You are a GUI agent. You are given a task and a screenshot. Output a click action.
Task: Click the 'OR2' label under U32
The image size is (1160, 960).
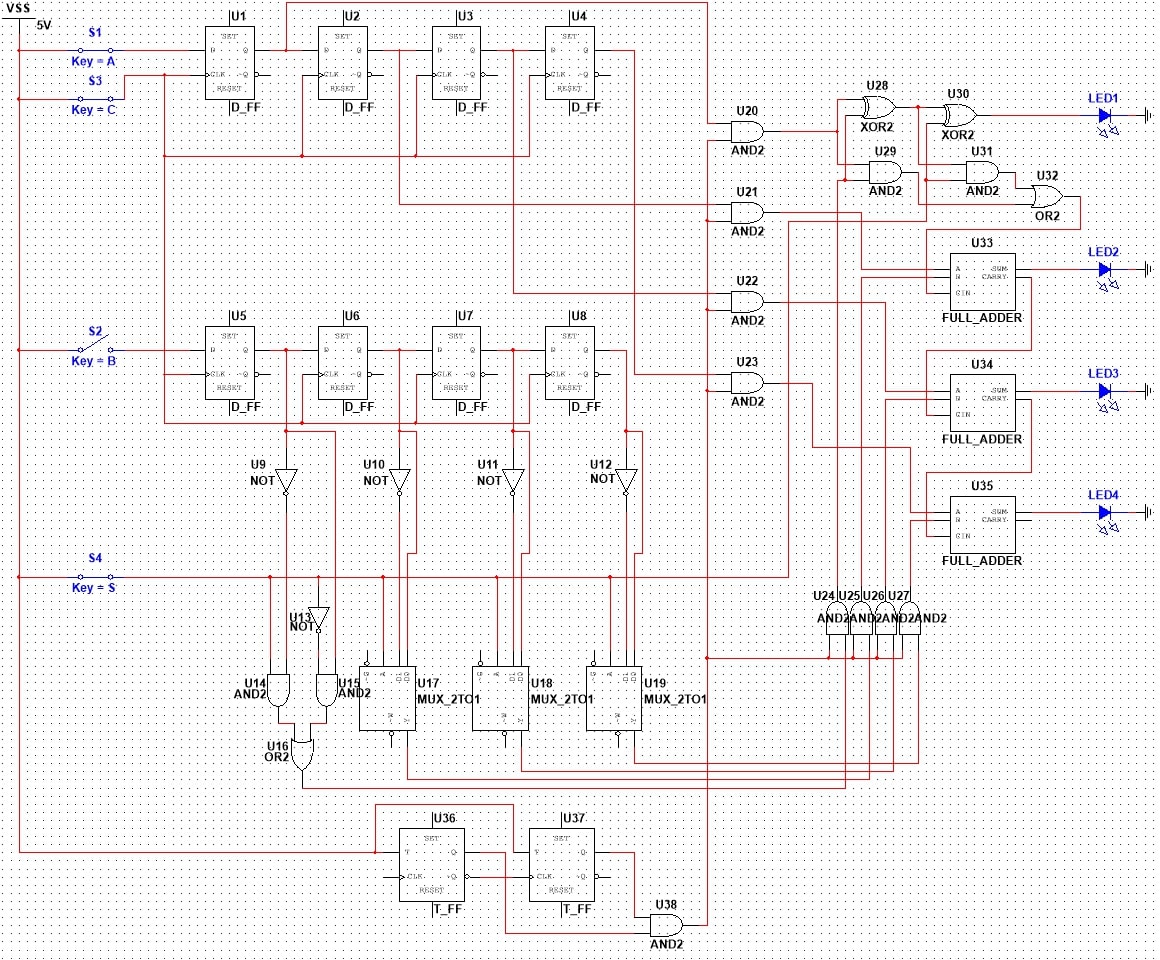1047,216
